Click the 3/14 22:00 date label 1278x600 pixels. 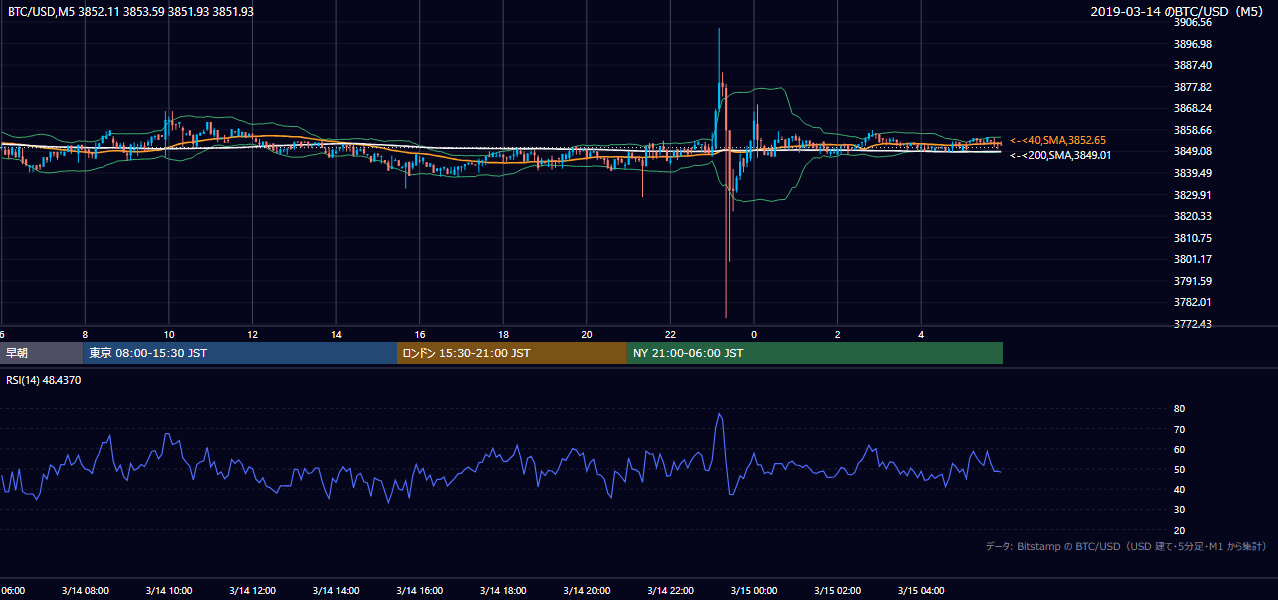point(671,591)
